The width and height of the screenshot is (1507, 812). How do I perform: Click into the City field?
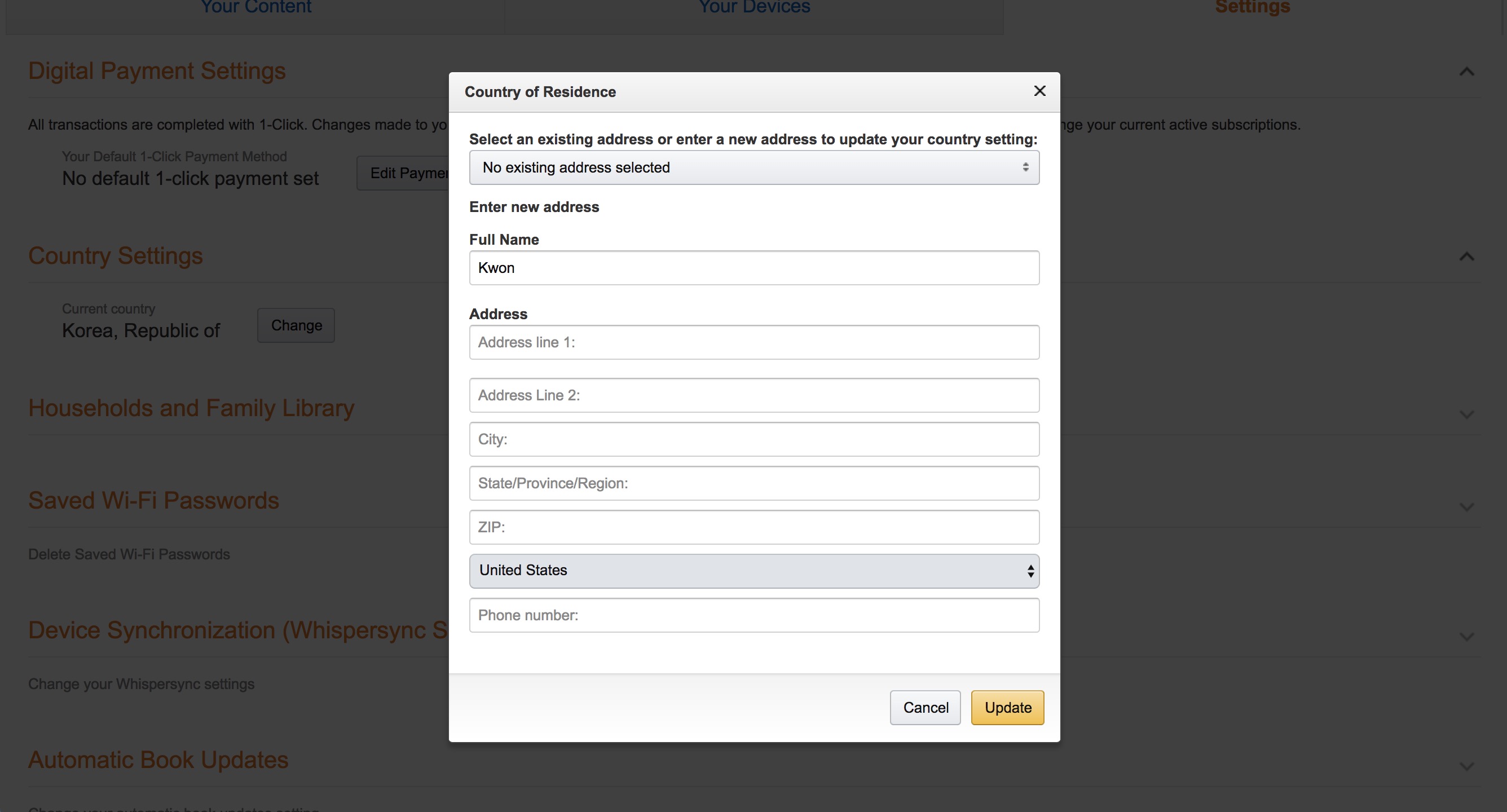(x=754, y=439)
